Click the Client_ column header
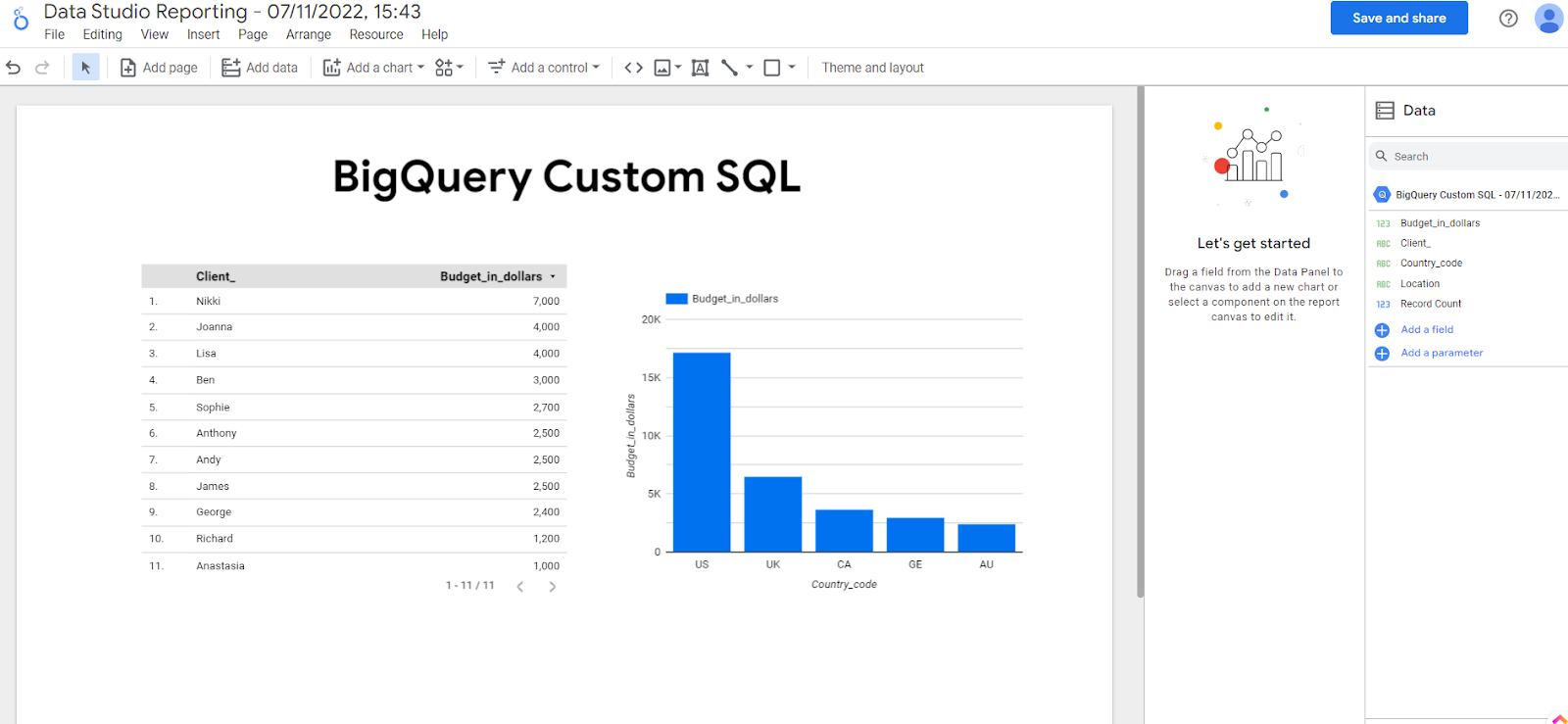This screenshot has width=1568, height=724. (216, 276)
